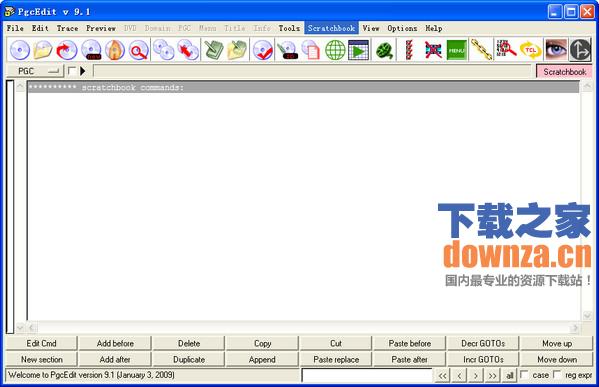This screenshot has height=387, width=599.
Task: Open the Scratchbook menu
Action: (x=331, y=28)
